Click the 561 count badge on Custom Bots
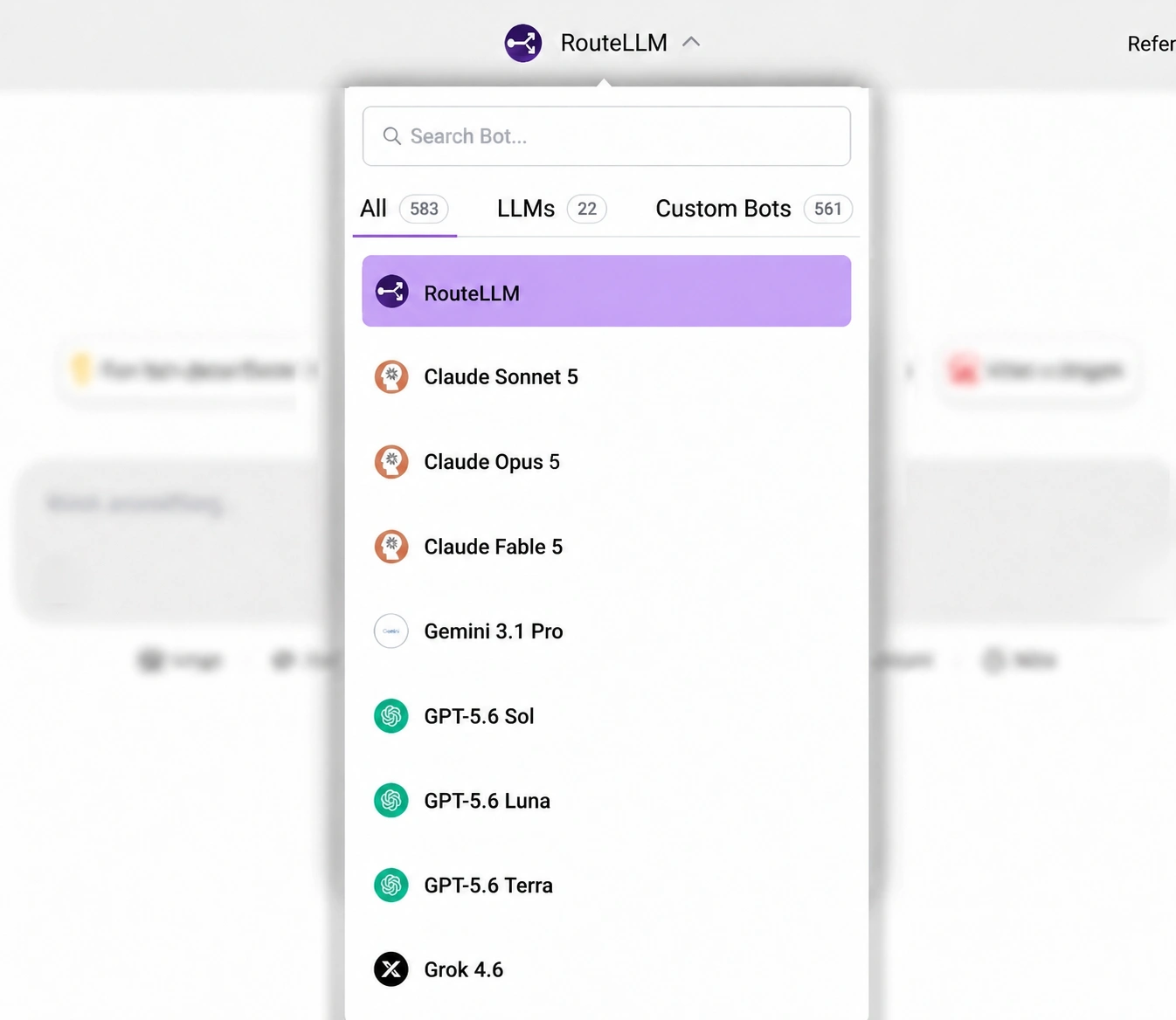 pos(828,209)
